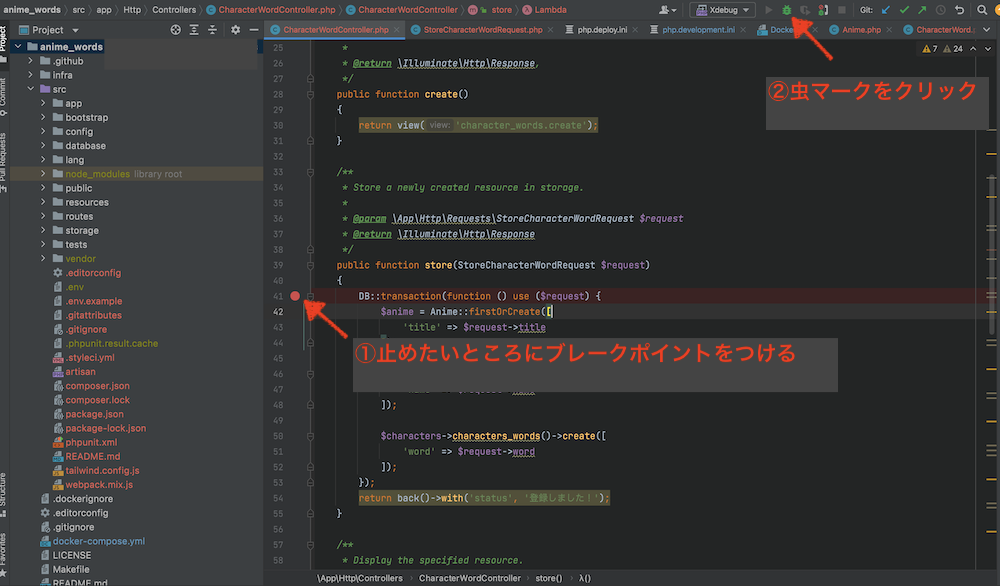This screenshot has width=1000, height=586.
Task: Rollback changes with undo arrow icon
Action: tap(959, 10)
